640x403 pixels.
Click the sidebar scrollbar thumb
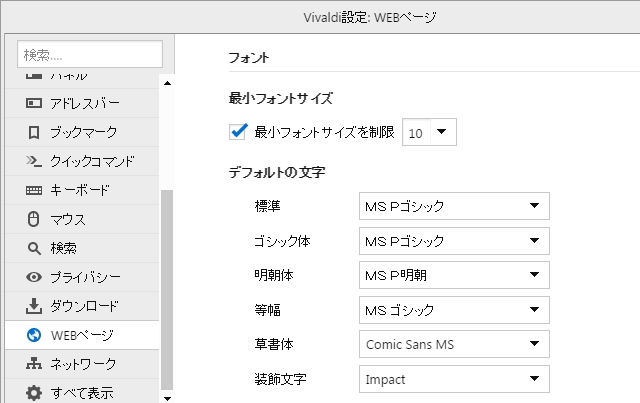coord(167,290)
